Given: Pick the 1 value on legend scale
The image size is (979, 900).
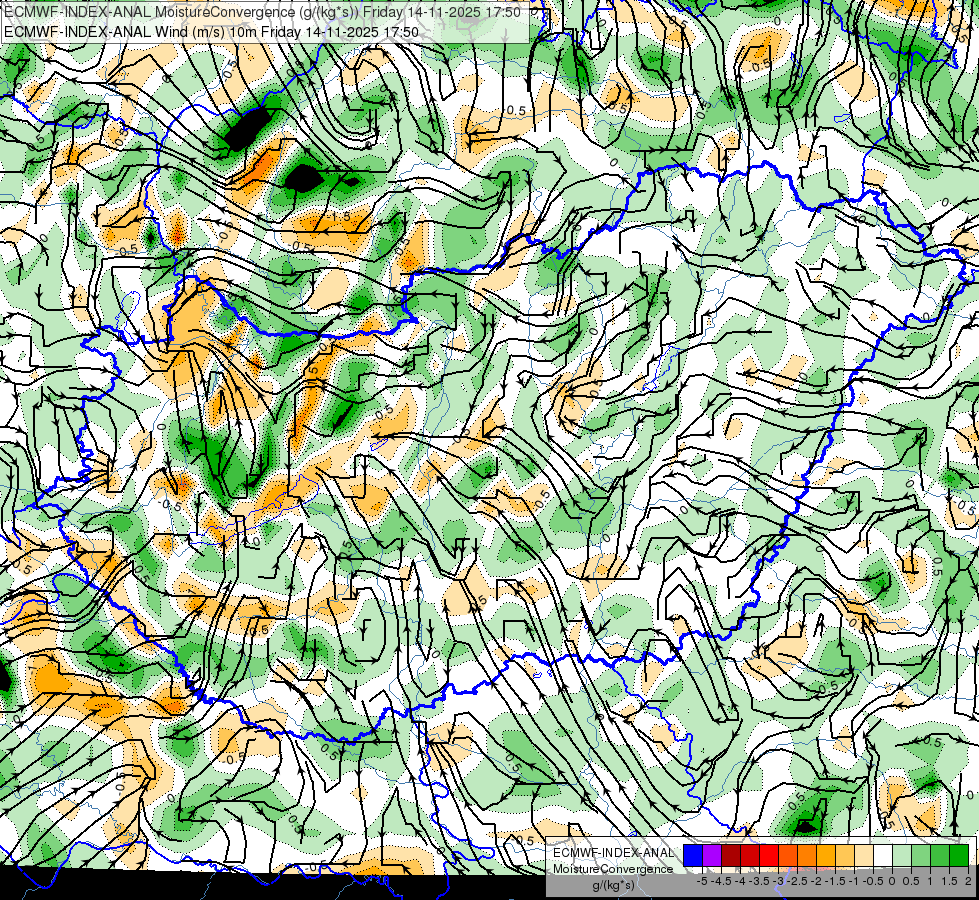Looking at the screenshot, I should tap(930, 881).
